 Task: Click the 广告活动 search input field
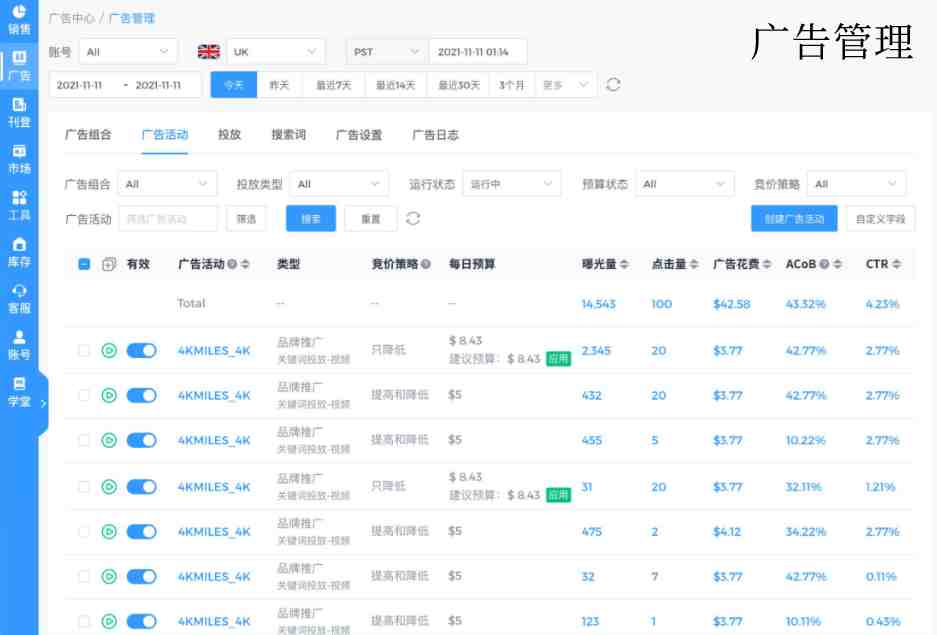[167, 218]
